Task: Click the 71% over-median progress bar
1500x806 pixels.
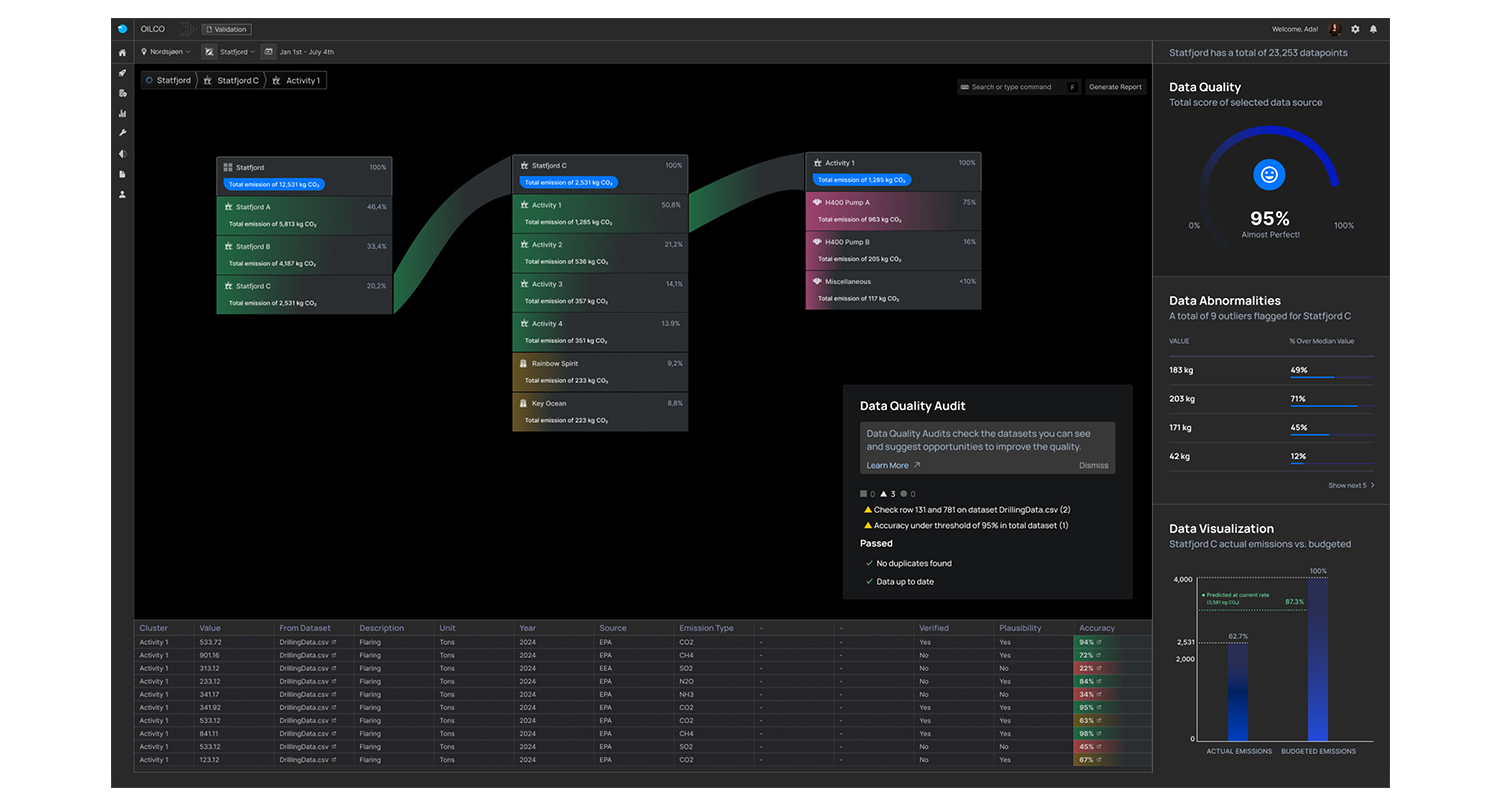Action: click(x=1331, y=406)
